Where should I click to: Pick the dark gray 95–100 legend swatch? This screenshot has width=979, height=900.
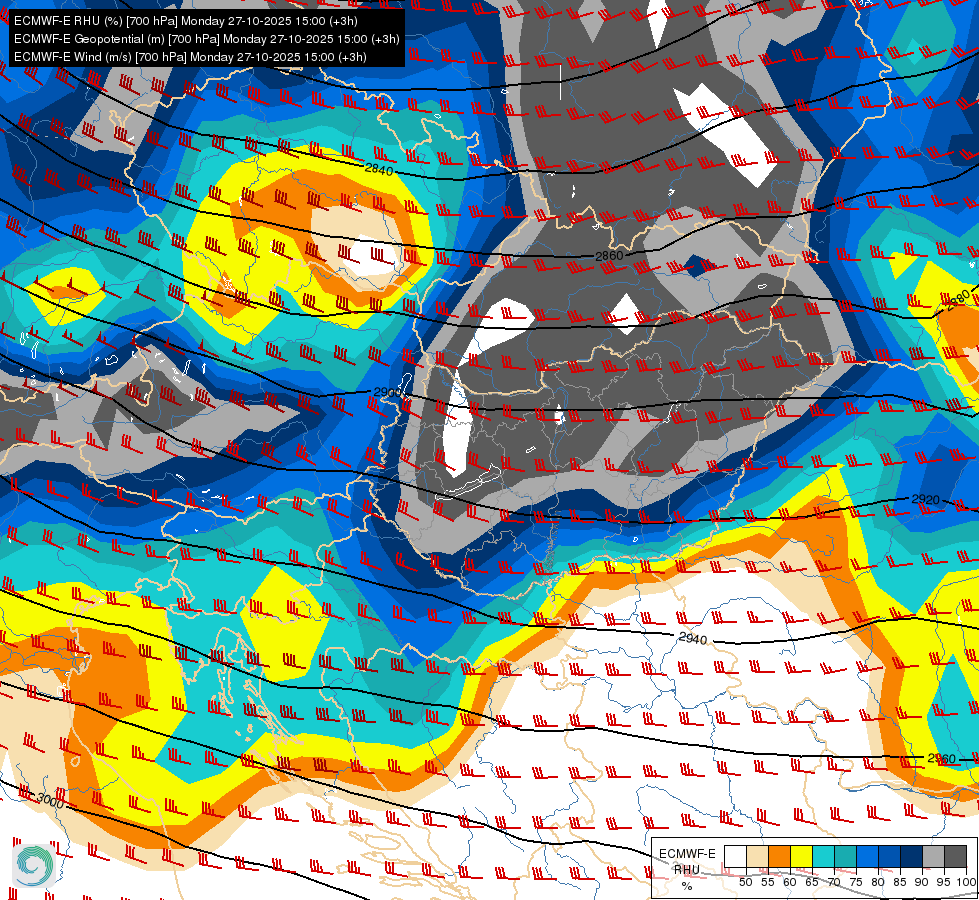[x=956, y=856]
